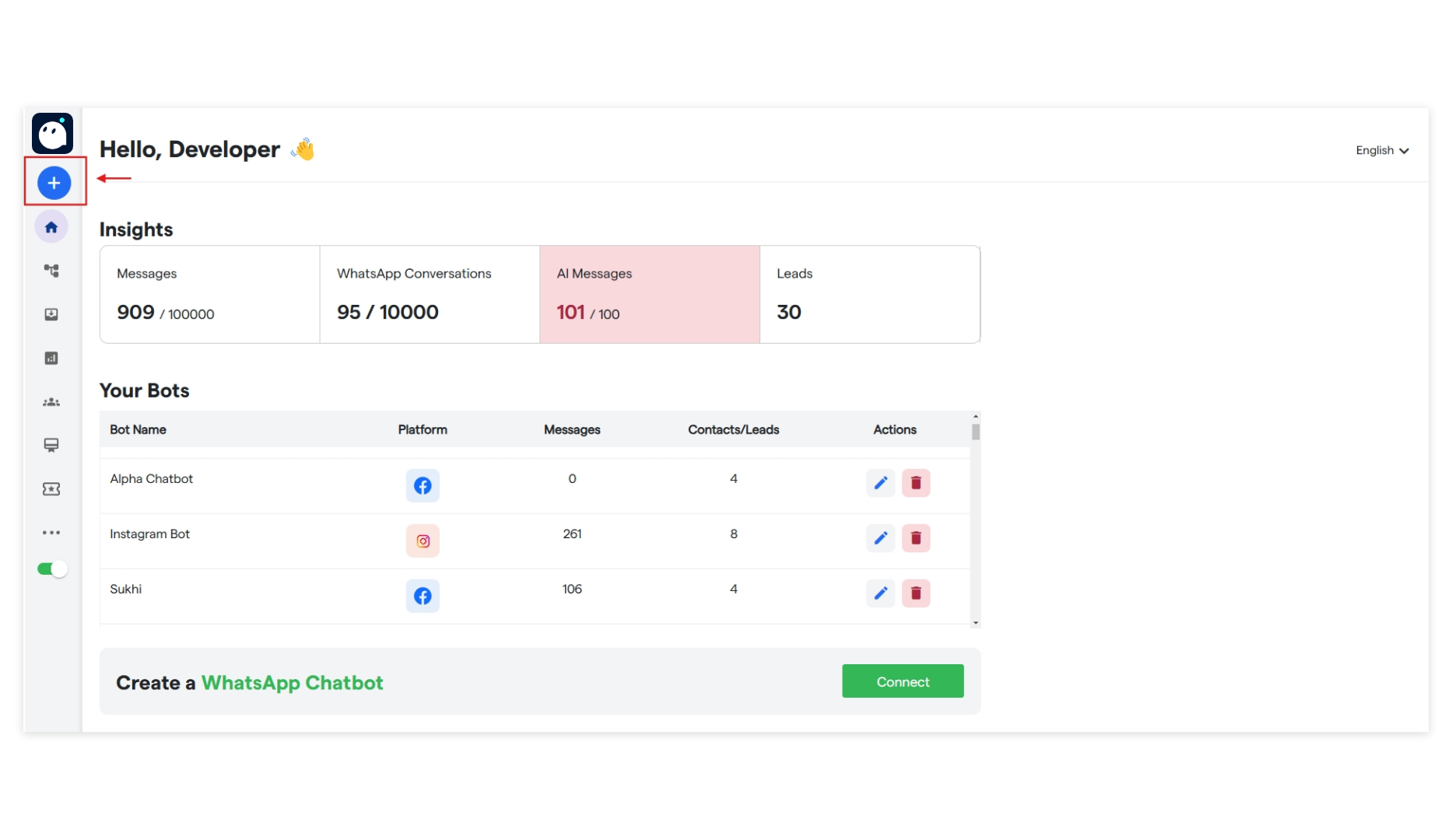This screenshot has height=840, width=1452.
Task: Click the BotPenguin logo at the top
Action: coord(52,133)
